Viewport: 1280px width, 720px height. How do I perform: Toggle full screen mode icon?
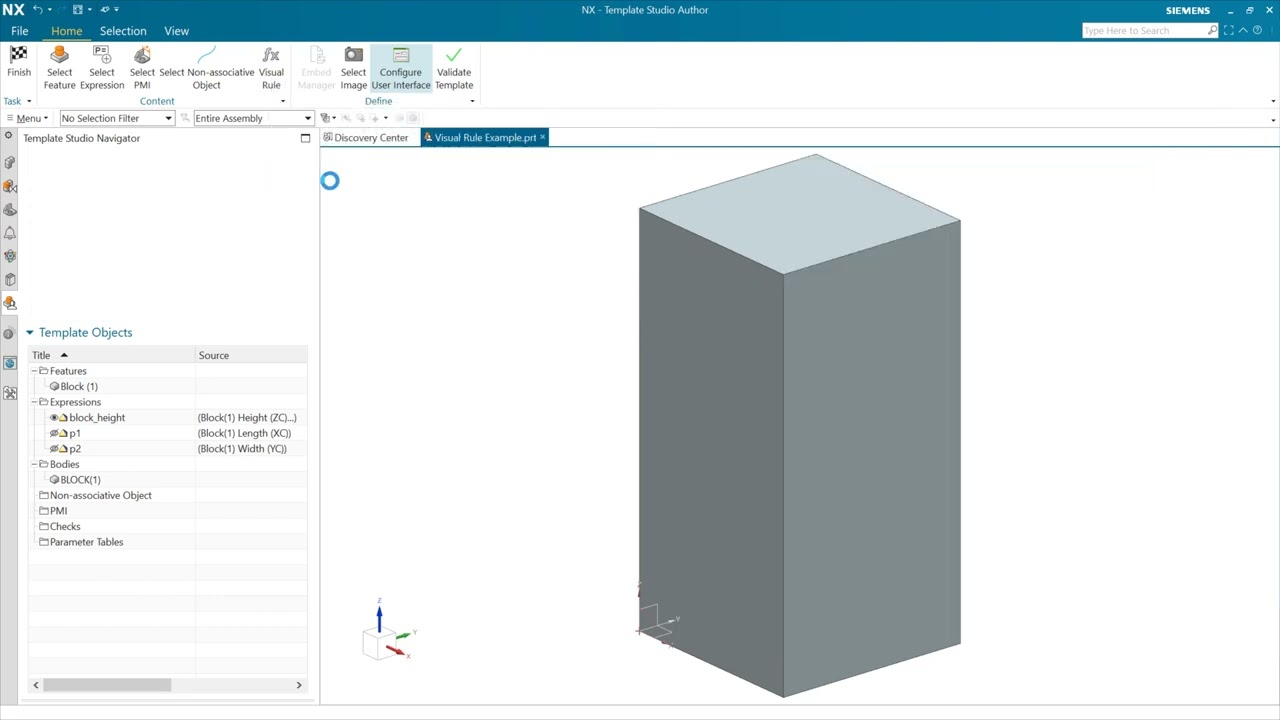(1229, 31)
